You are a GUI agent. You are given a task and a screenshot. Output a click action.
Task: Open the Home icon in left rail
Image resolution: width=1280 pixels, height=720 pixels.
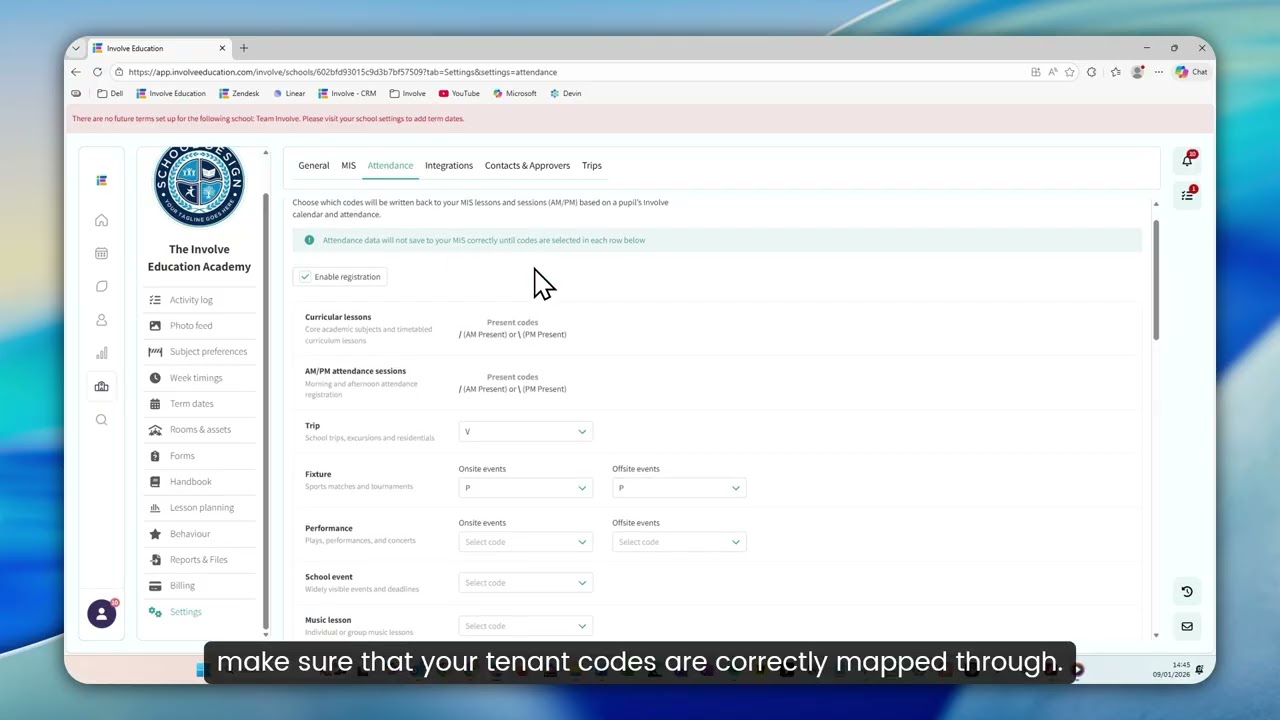pos(101,220)
